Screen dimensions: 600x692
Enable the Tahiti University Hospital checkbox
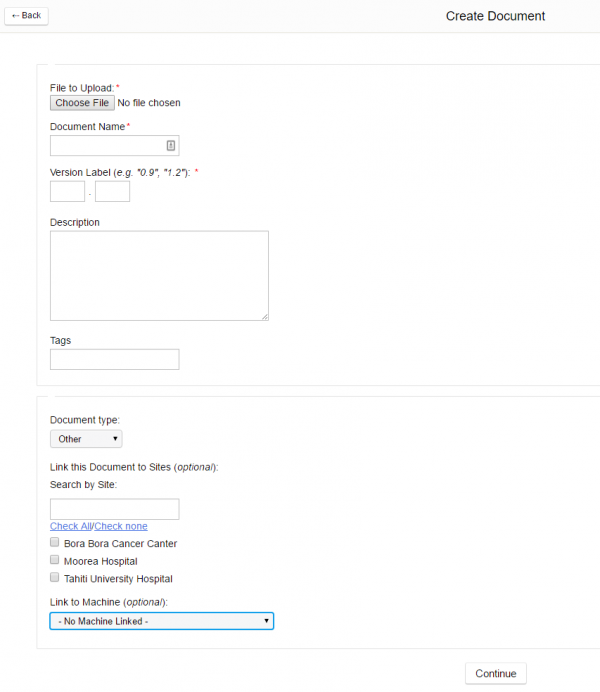pyautogui.click(x=55, y=577)
